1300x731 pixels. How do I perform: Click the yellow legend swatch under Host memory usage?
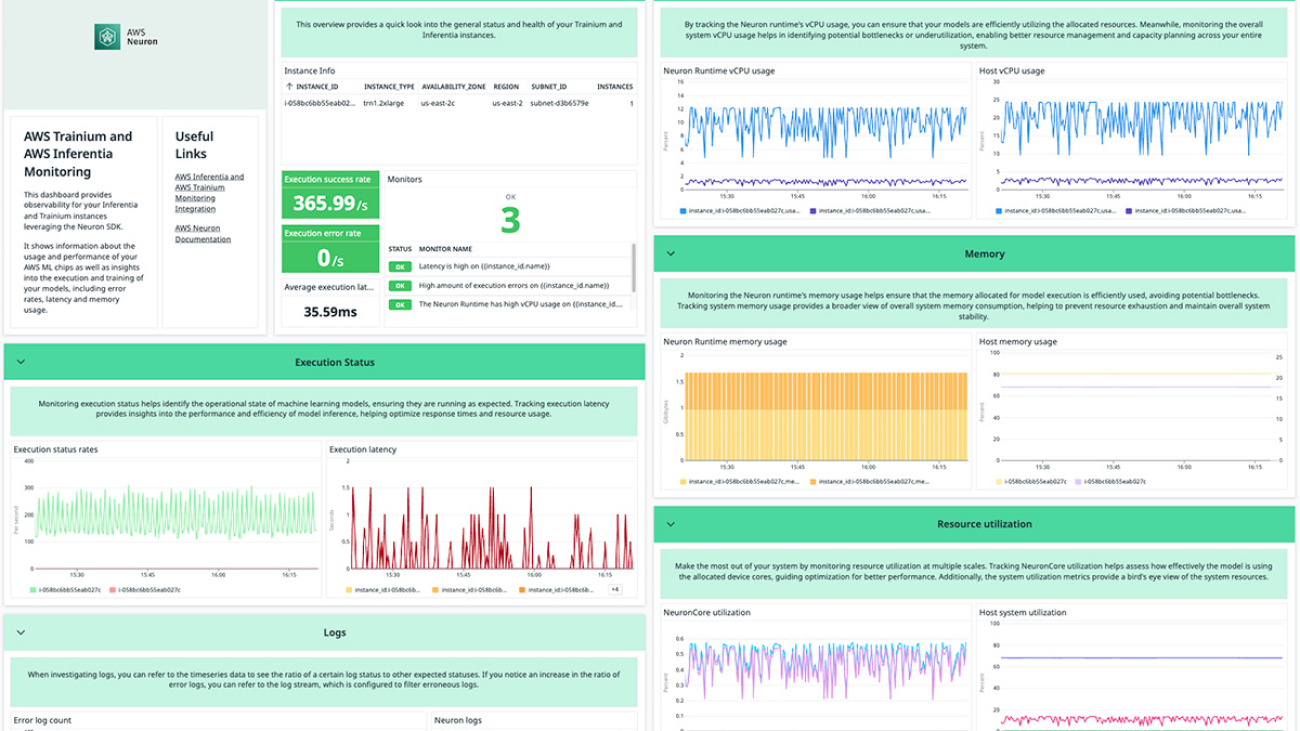(998, 482)
